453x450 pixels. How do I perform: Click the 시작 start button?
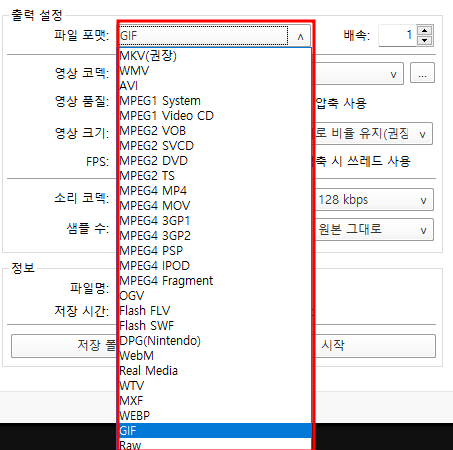point(375,346)
